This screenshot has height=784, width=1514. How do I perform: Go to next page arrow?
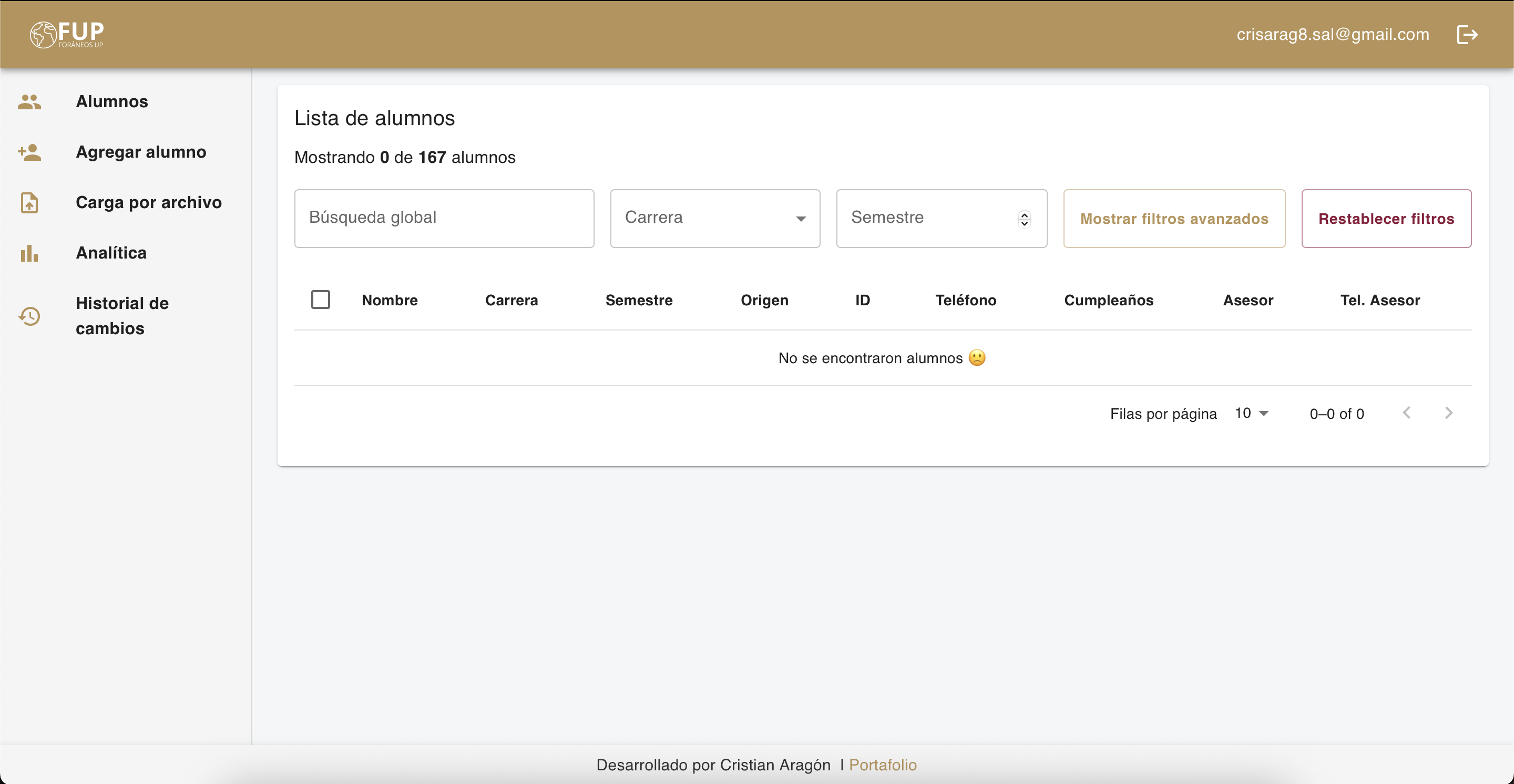point(1449,413)
